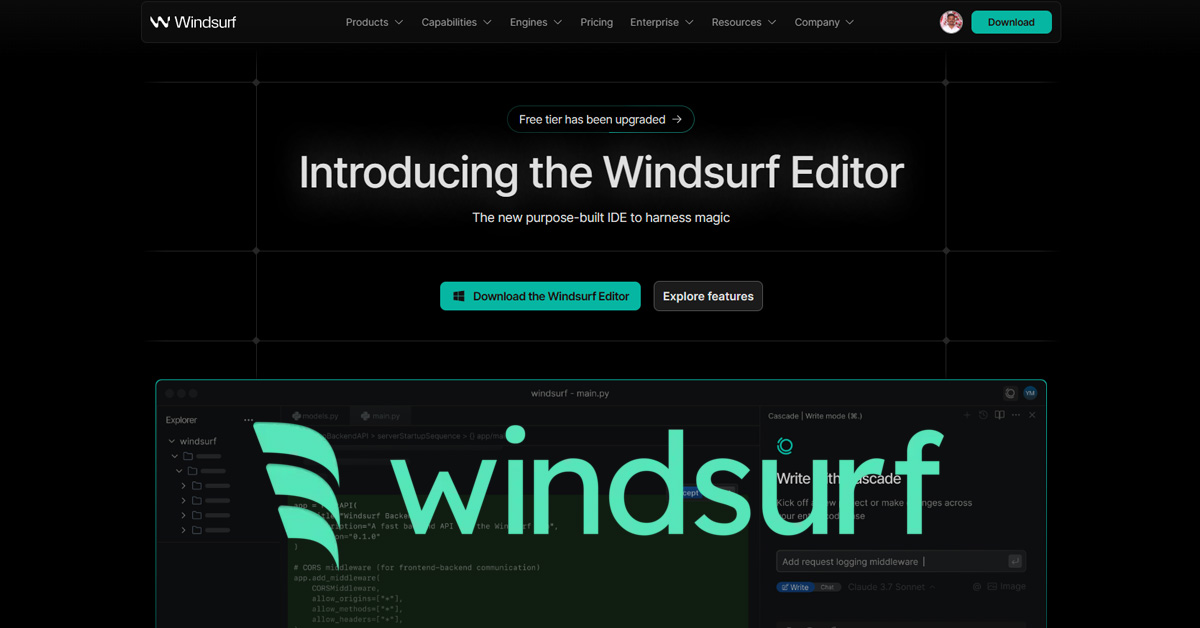Click the Image attachment option

[x=1006, y=587]
